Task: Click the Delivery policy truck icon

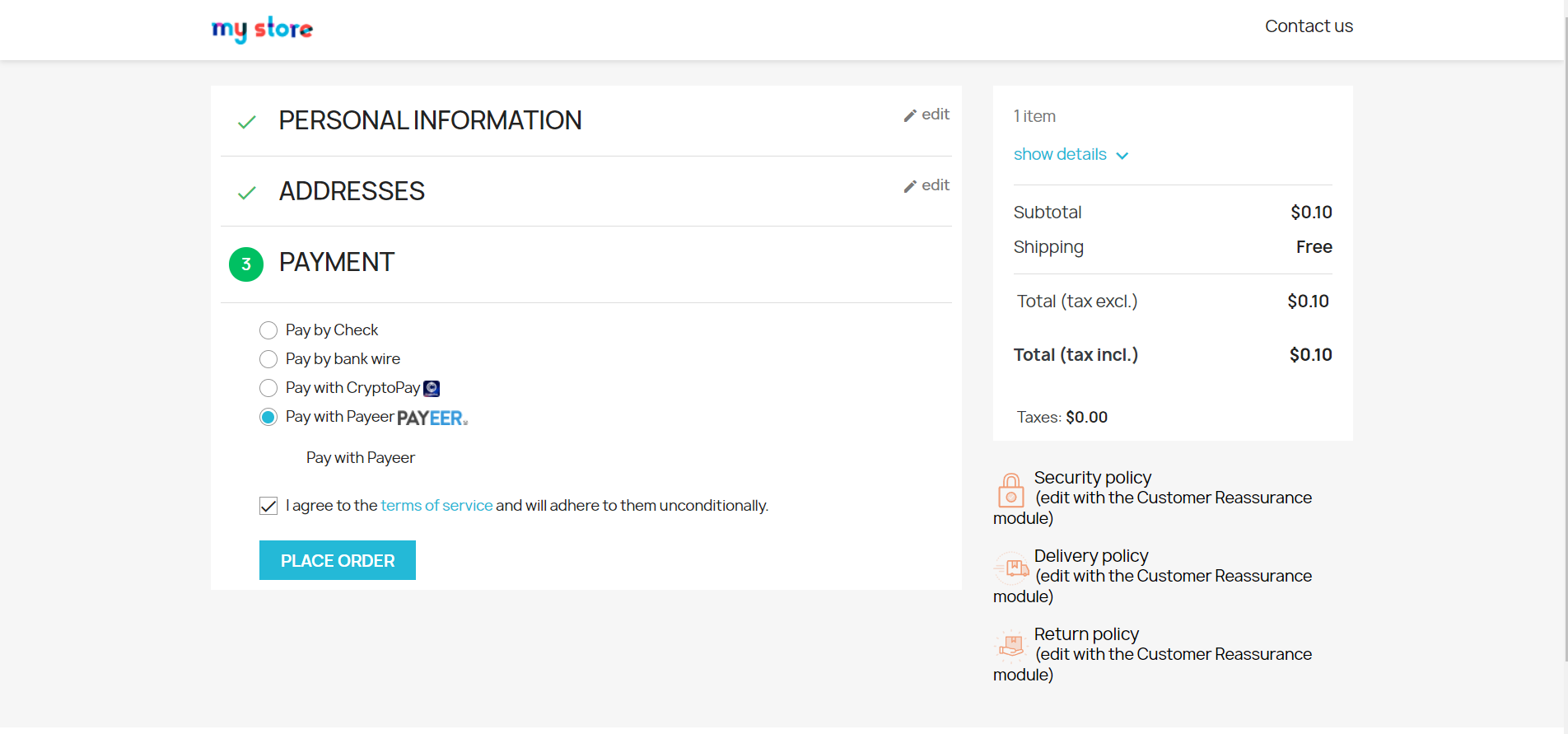Action: coord(1012,568)
